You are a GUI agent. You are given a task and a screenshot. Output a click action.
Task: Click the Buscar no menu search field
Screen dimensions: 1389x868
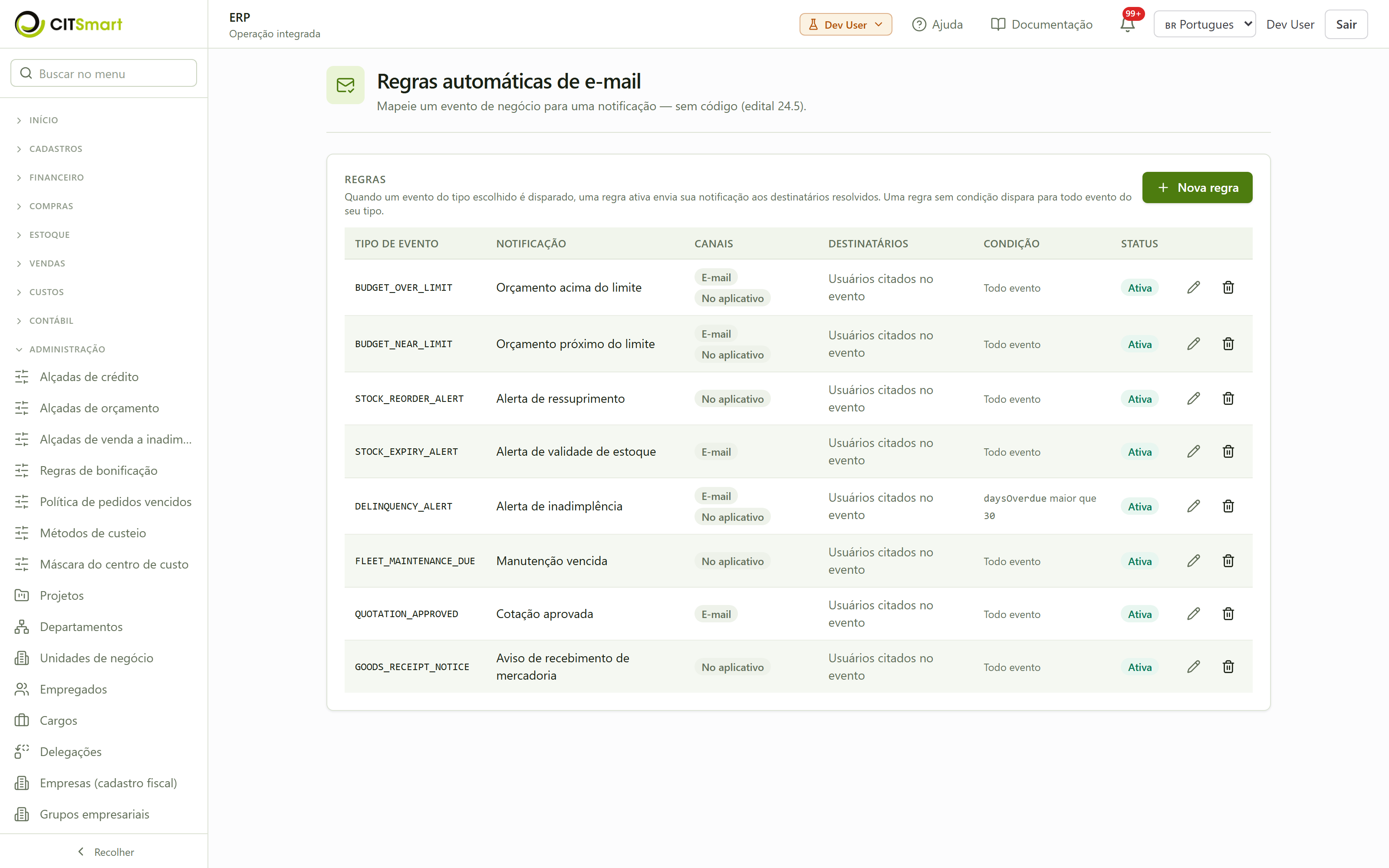coord(104,73)
